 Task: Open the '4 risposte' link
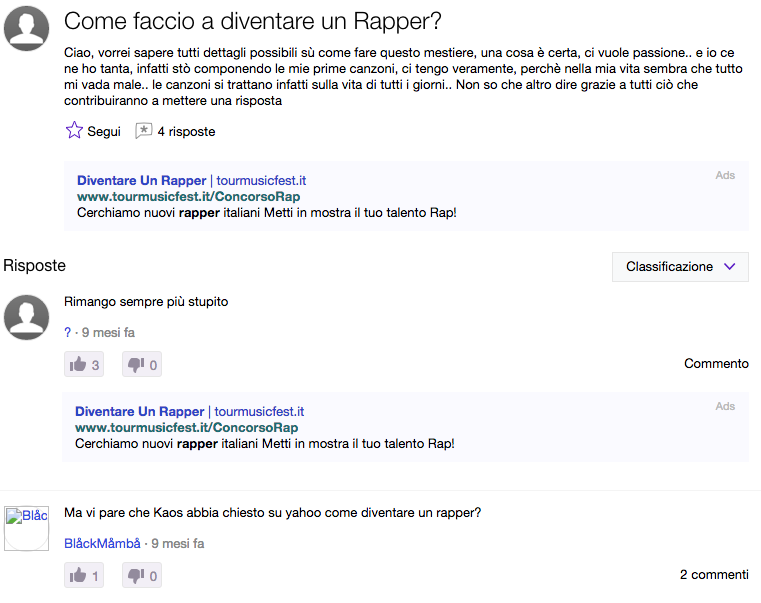tap(186, 132)
